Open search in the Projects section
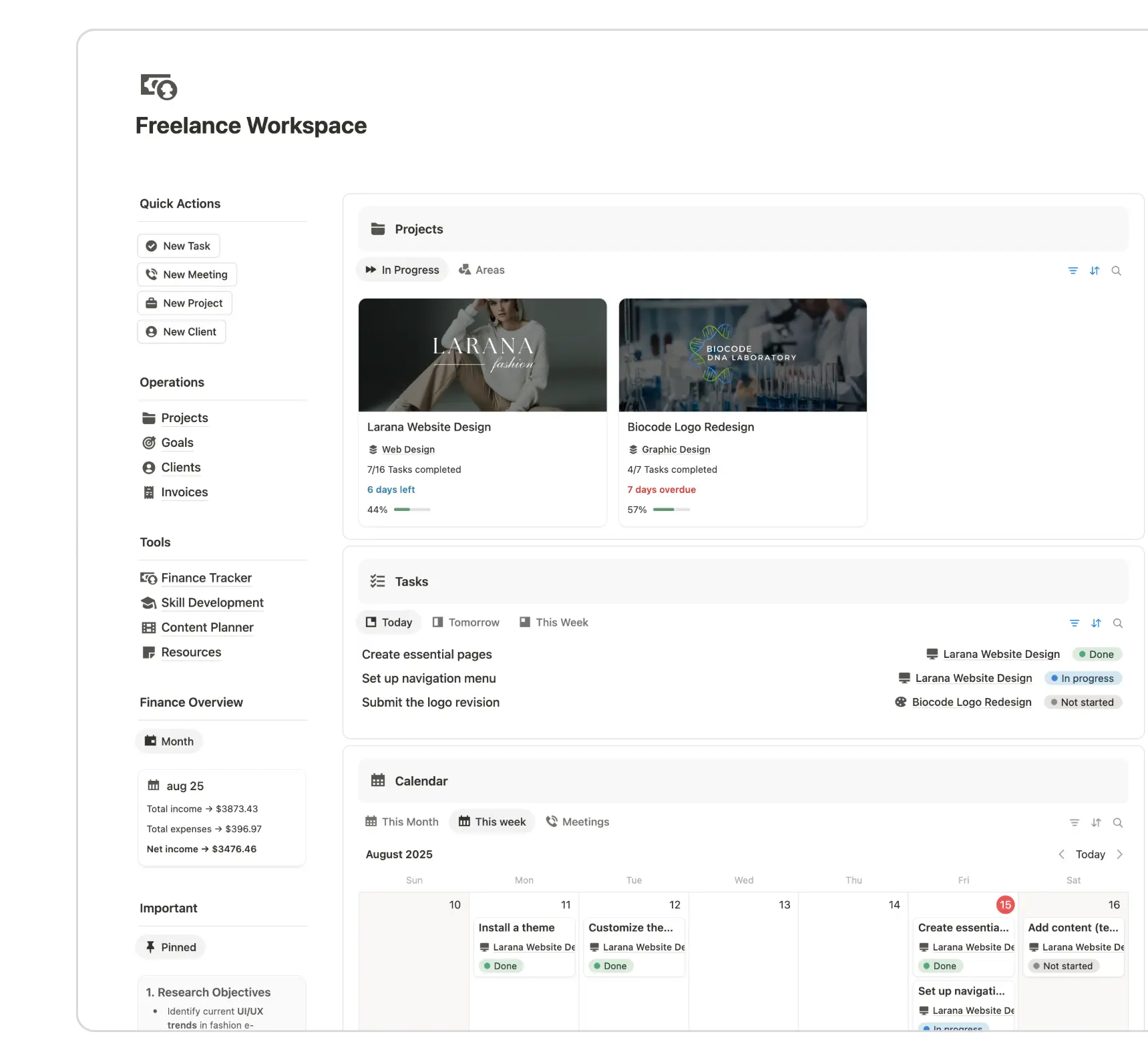 point(1116,271)
